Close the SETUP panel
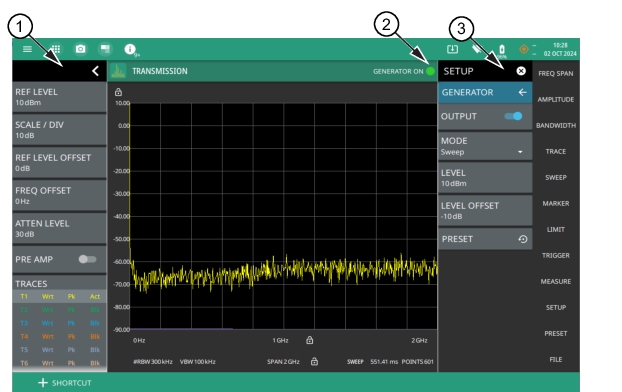The image size is (622, 392). tap(521, 71)
